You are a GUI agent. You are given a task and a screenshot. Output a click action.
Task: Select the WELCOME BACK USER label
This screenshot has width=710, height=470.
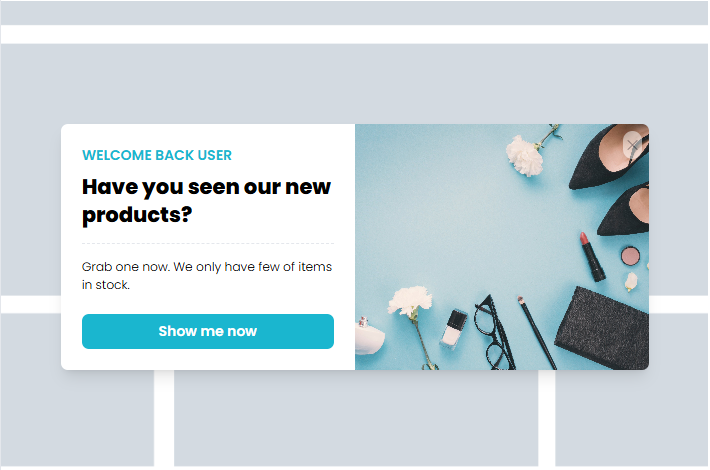click(157, 155)
